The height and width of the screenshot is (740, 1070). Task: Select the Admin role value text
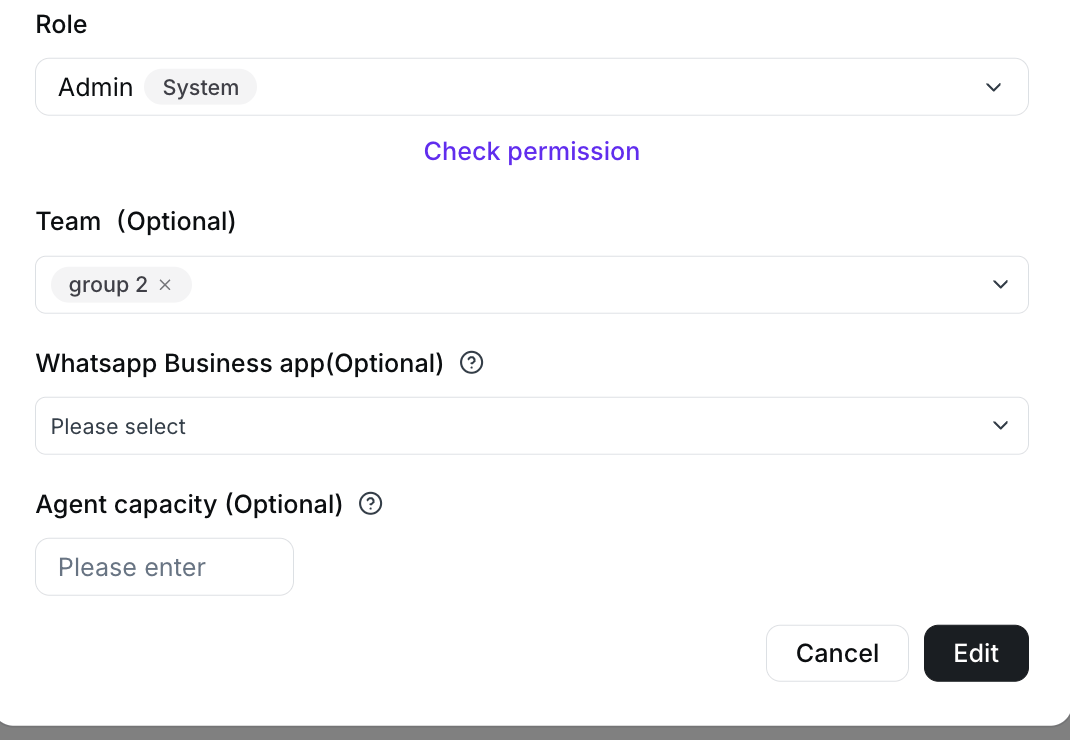[x=96, y=87]
